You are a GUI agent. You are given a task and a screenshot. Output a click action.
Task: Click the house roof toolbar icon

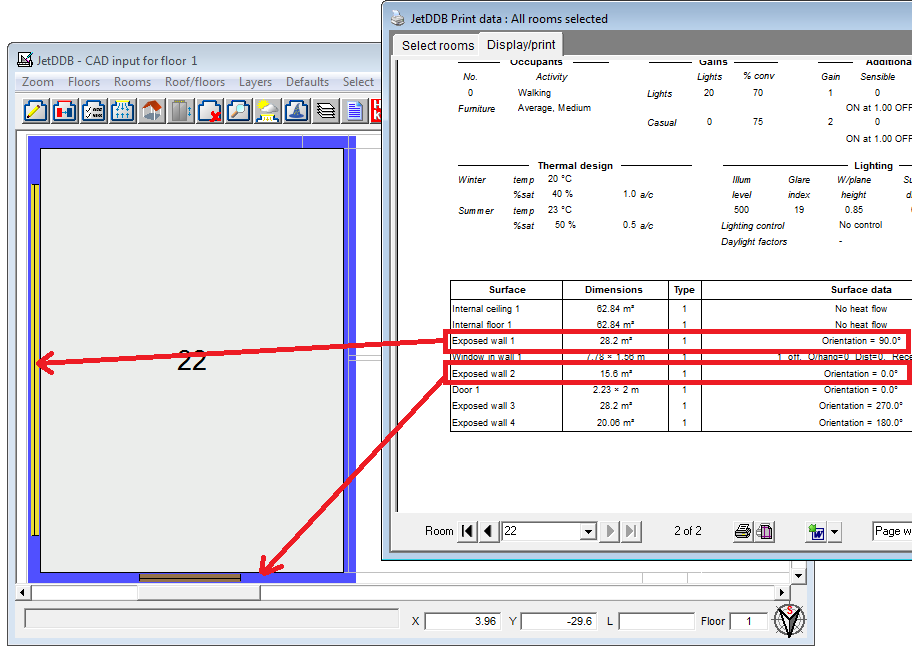coord(152,111)
